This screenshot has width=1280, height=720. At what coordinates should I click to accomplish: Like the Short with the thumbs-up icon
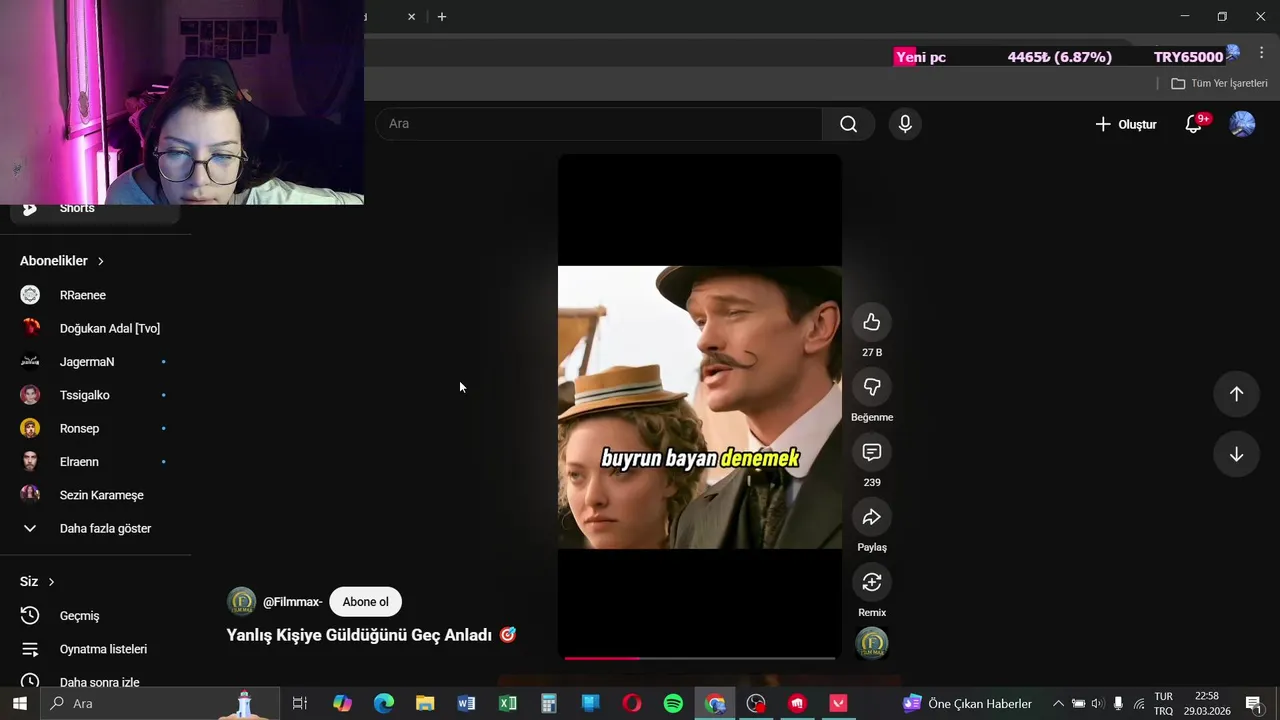[x=872, y=322]
